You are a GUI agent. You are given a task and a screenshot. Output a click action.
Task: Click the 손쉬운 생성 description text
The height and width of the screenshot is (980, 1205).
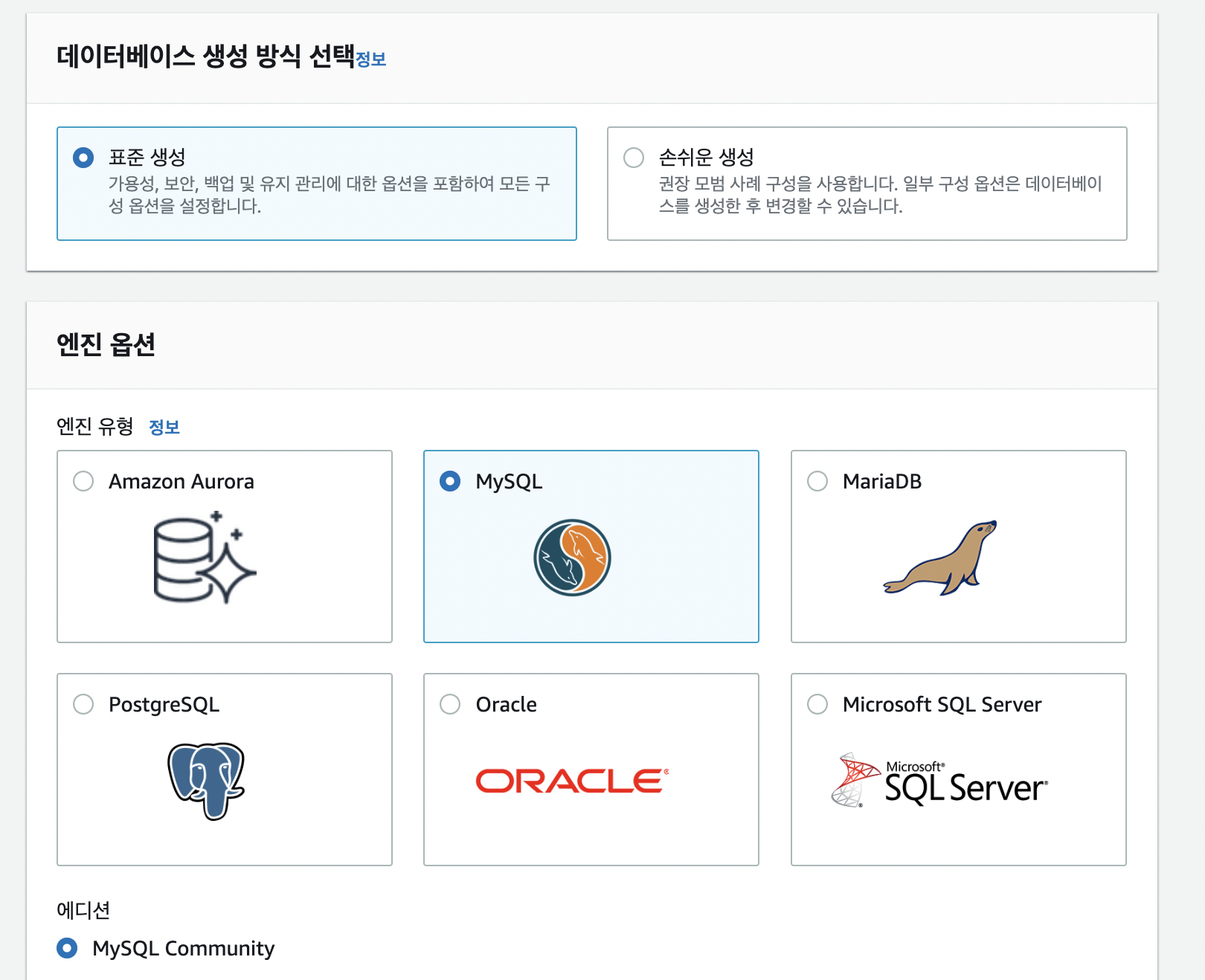880,195
